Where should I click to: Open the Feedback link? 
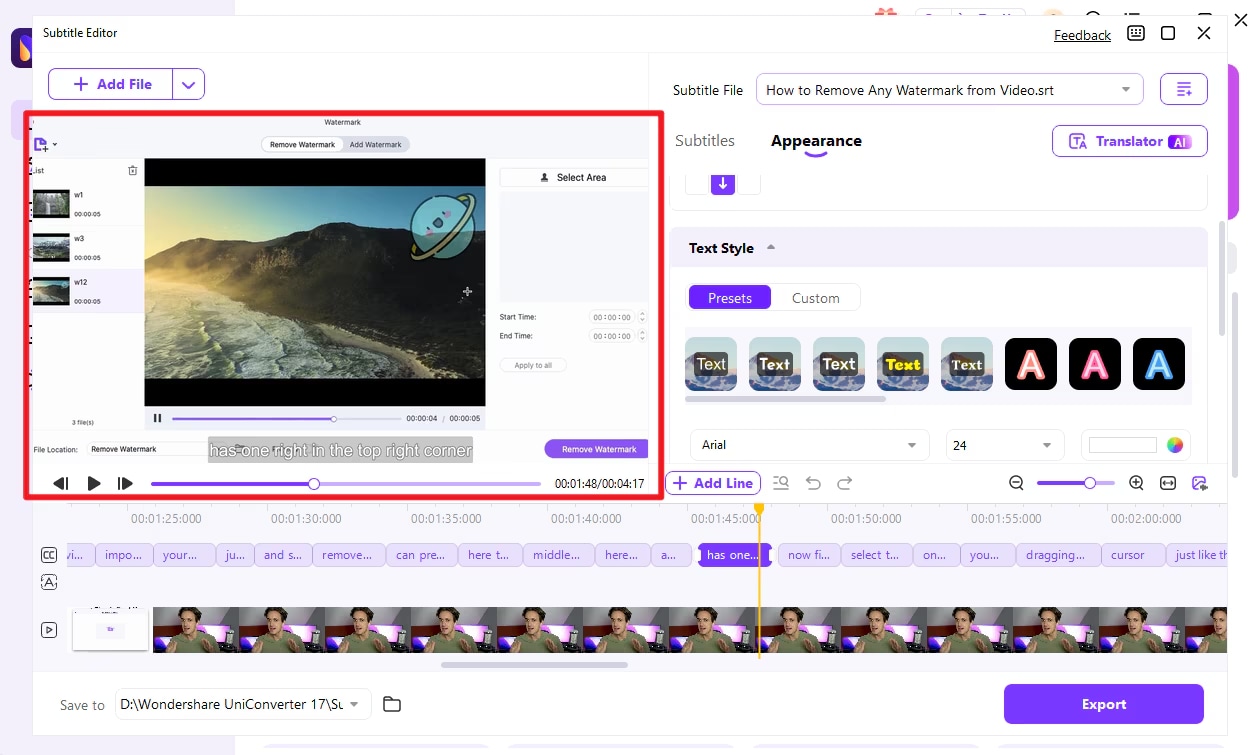click(x=1082, y=34)
